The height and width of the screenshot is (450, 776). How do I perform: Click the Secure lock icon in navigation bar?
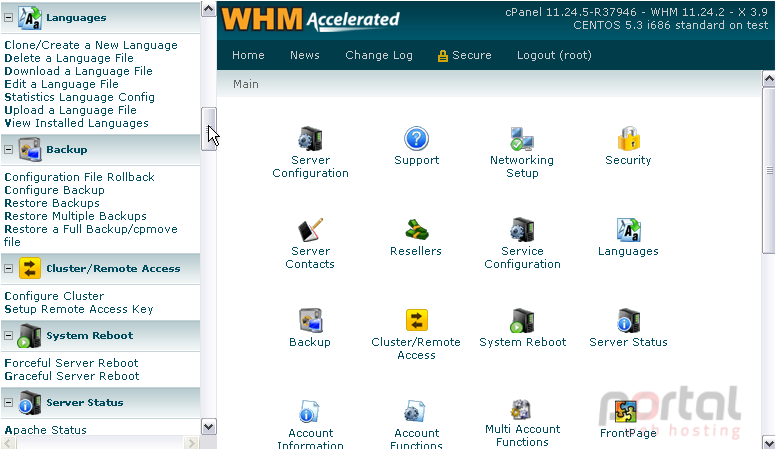[442, 56]
